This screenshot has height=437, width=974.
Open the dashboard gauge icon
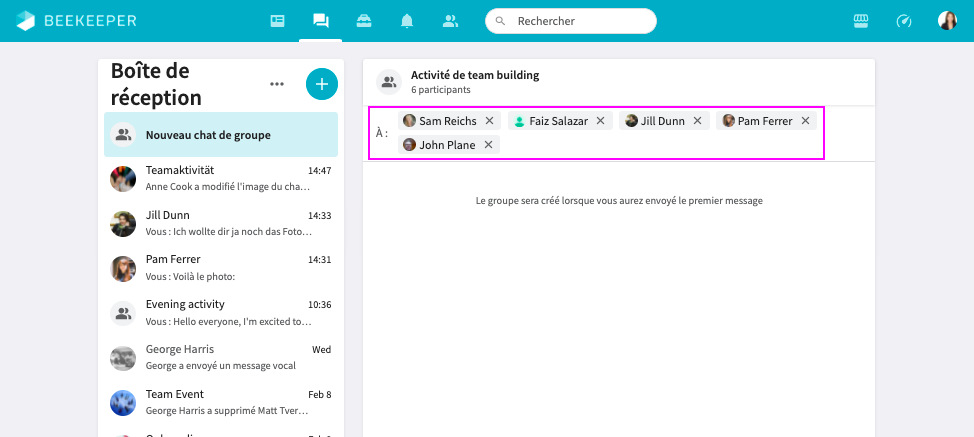904,21
